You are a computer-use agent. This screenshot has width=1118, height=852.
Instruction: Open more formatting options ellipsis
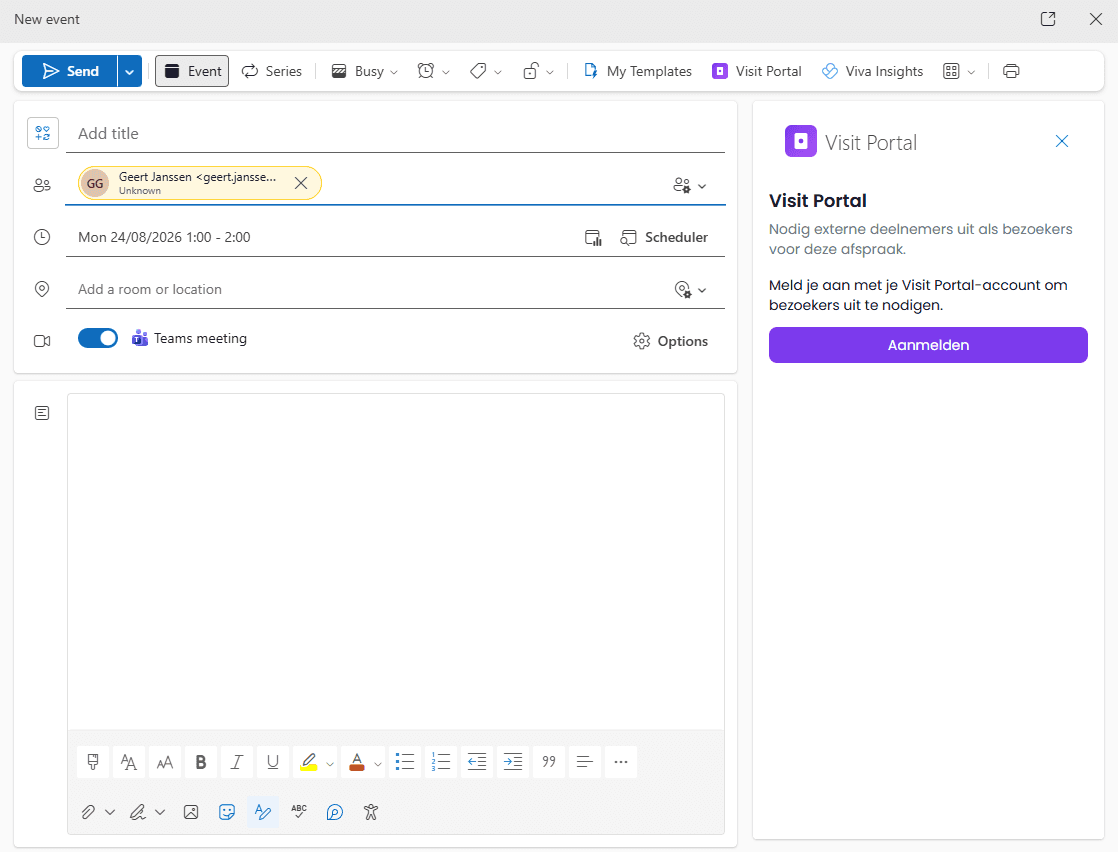pyautogui.click(x=621, y=762)
